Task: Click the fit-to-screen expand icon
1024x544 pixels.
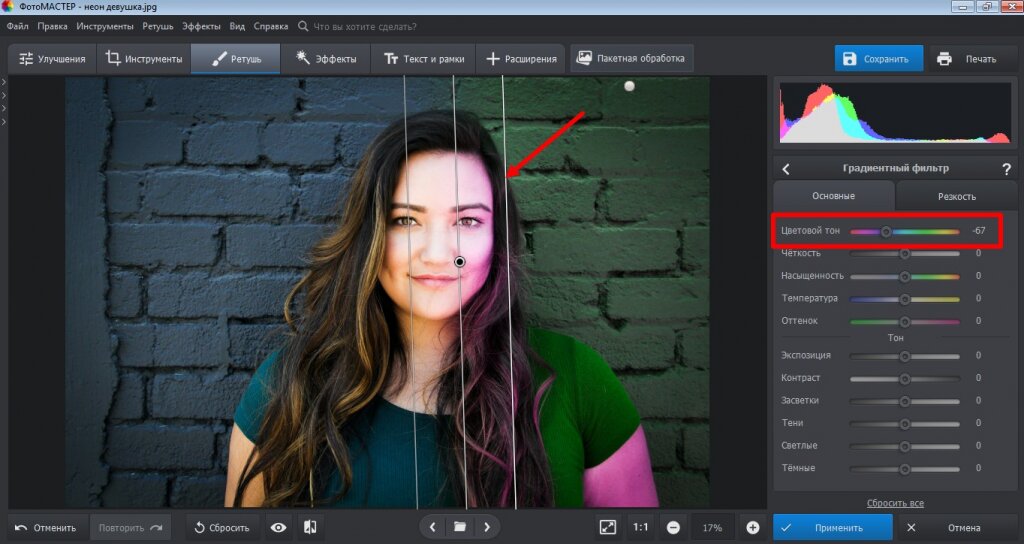Action: click(x=608, y=527)
